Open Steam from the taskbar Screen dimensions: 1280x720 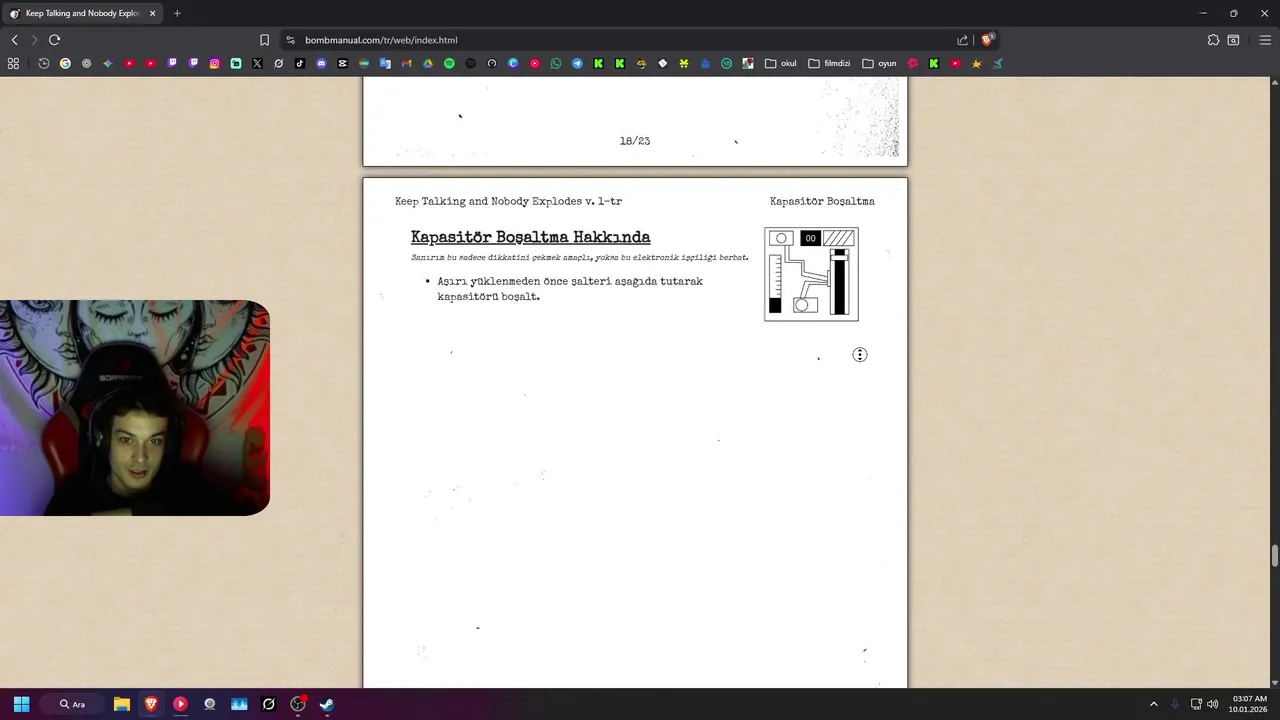click(326, 704)
